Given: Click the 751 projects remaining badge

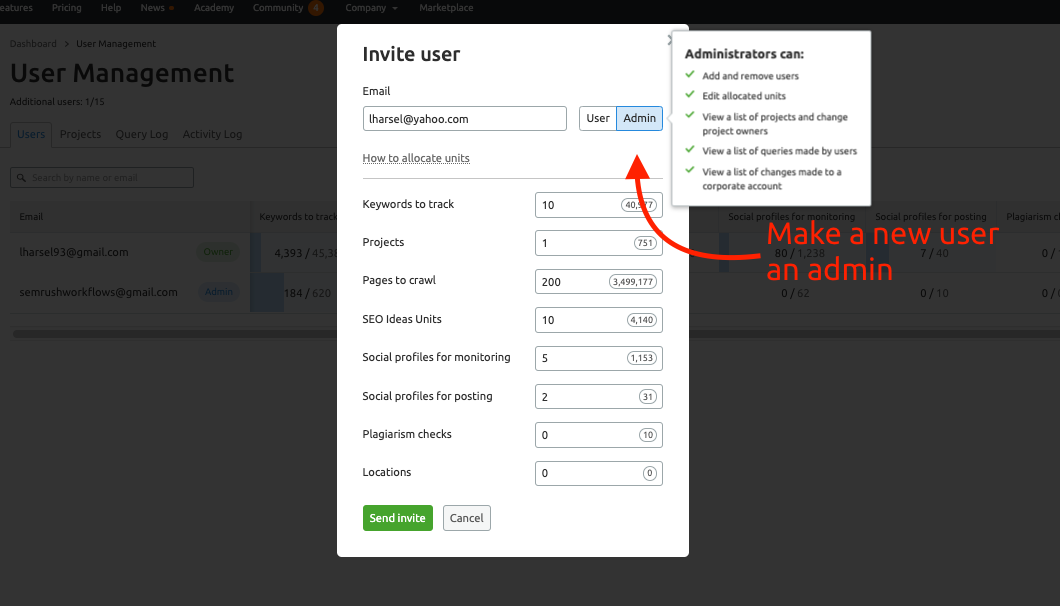Looking at the screenshot, I should point(645,243).
